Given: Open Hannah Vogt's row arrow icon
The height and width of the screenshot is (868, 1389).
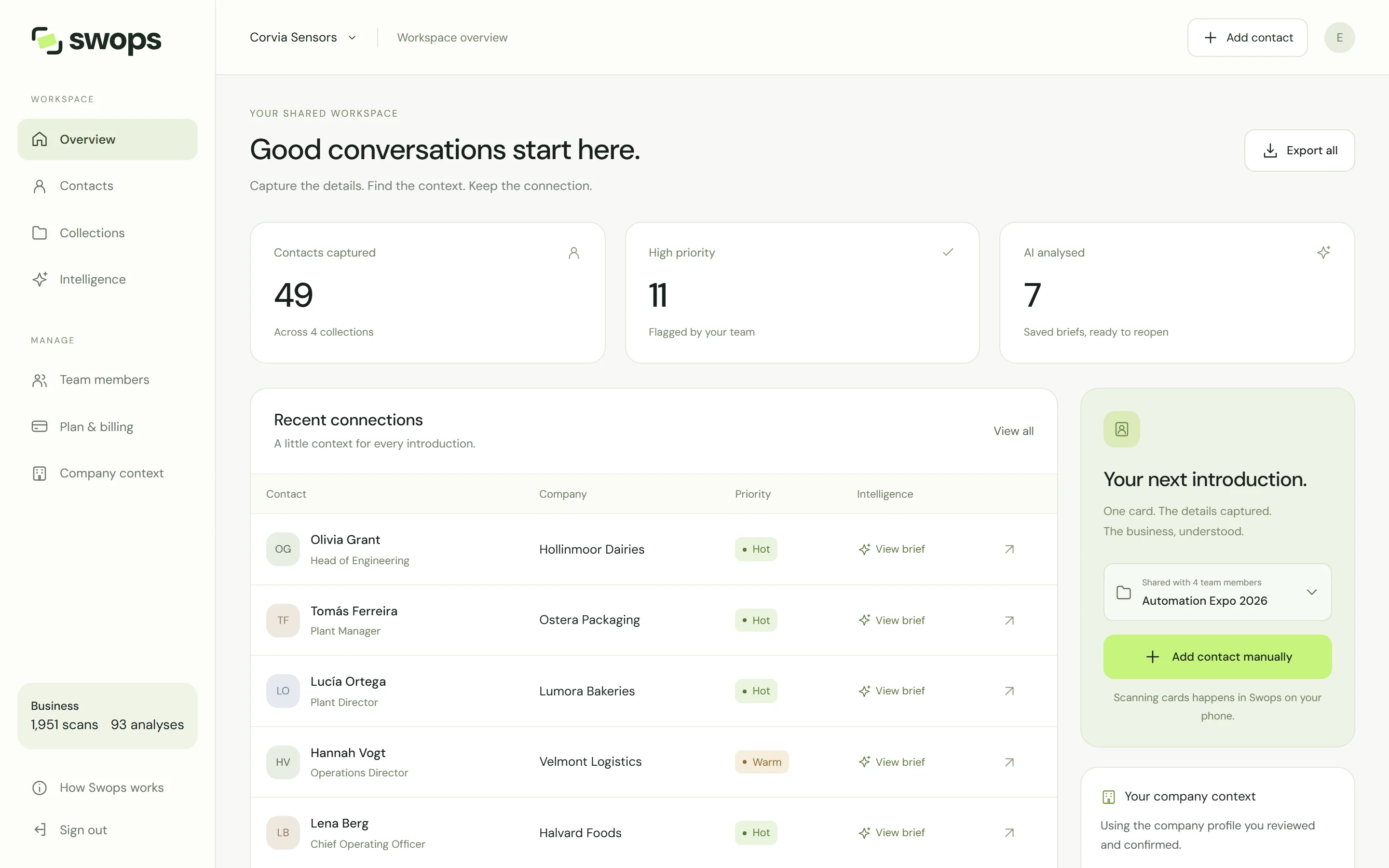Looking at the screenshot, I should pyautogui.click(x=1009, y=762).
